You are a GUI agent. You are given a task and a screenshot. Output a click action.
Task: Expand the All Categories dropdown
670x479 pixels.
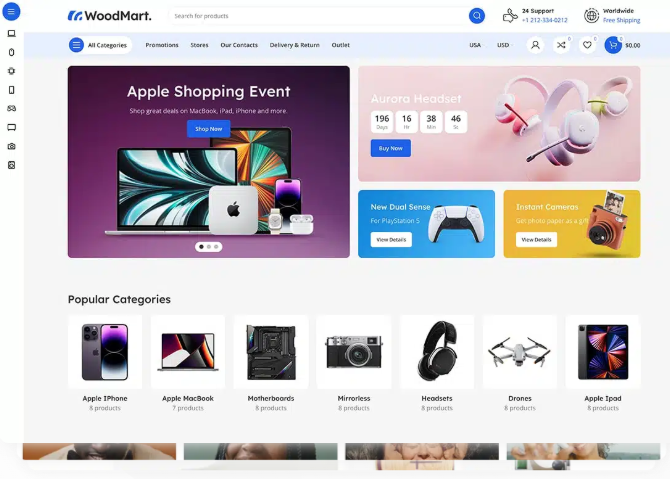click(x=100, y=45)
